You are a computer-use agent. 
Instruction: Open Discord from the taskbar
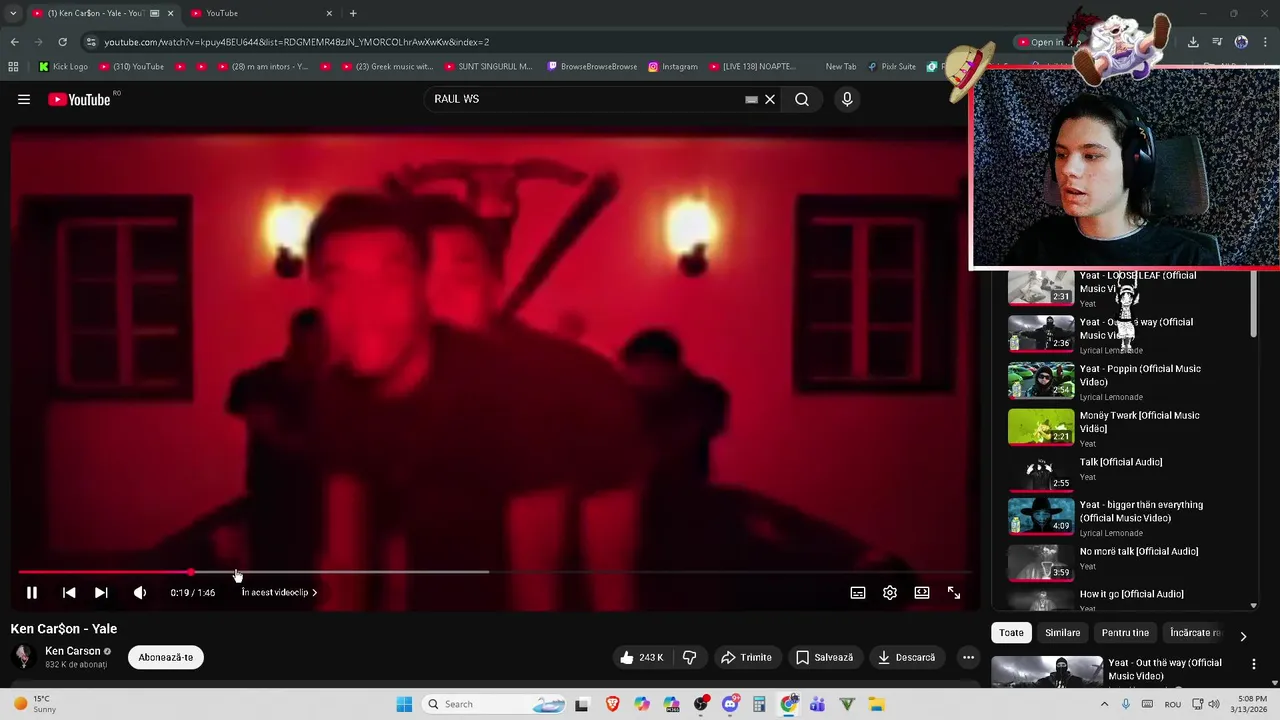(x=730, y=704)
